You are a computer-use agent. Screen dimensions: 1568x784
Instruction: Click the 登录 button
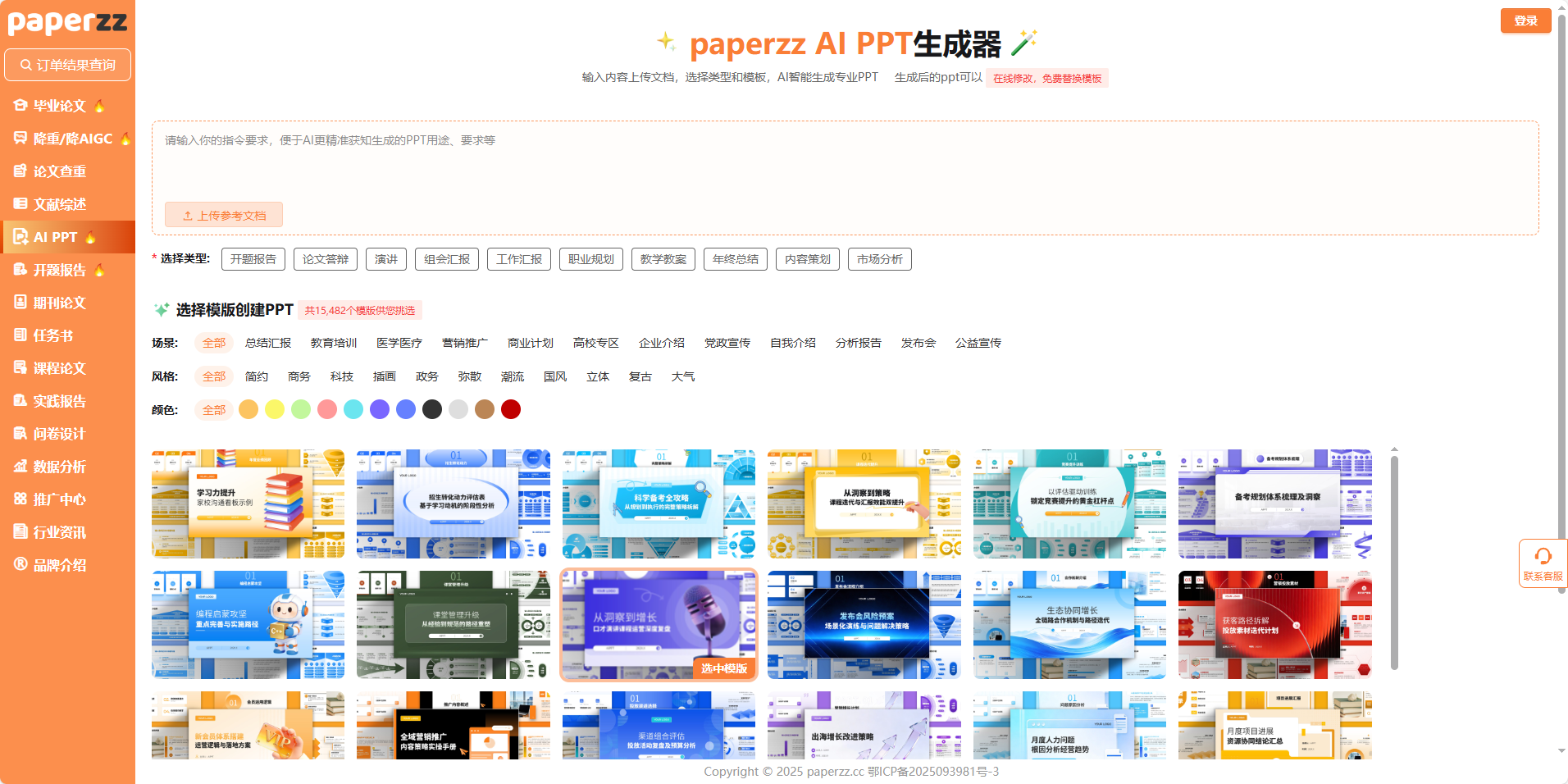(1525, 21)
